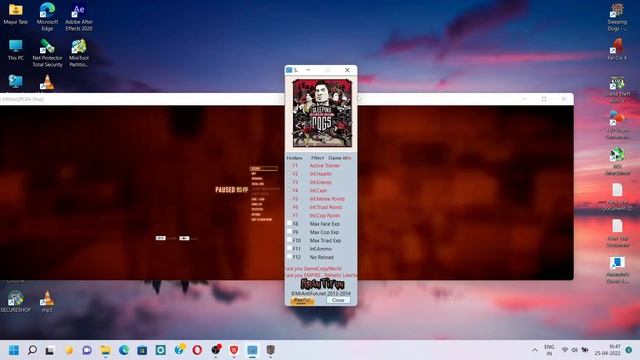Select the mp3 VLC desktop icon
The width and height of the screenshot is (640, 360).
pos(47,302)
